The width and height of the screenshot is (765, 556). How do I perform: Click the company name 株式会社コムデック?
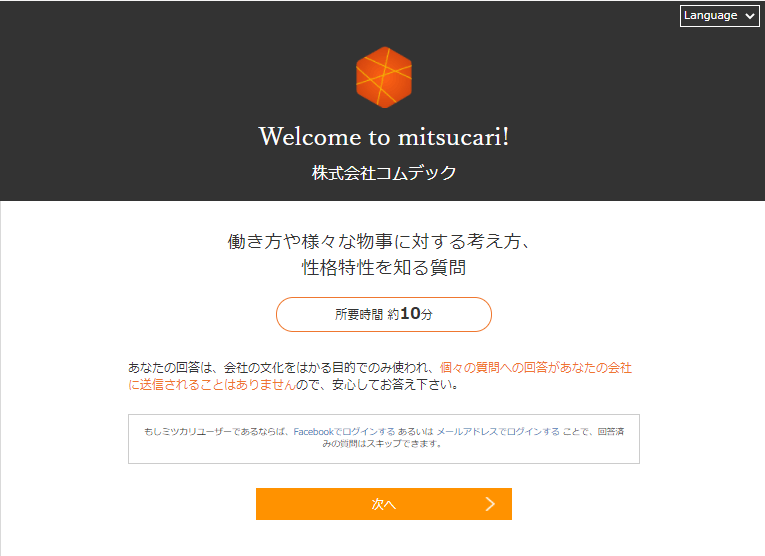coord(384,173)
